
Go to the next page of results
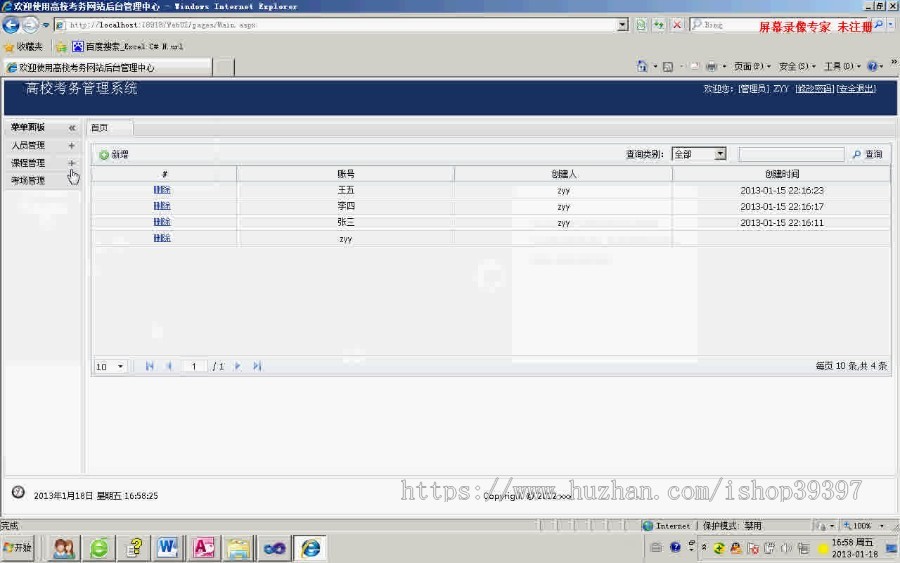point(237,366)
